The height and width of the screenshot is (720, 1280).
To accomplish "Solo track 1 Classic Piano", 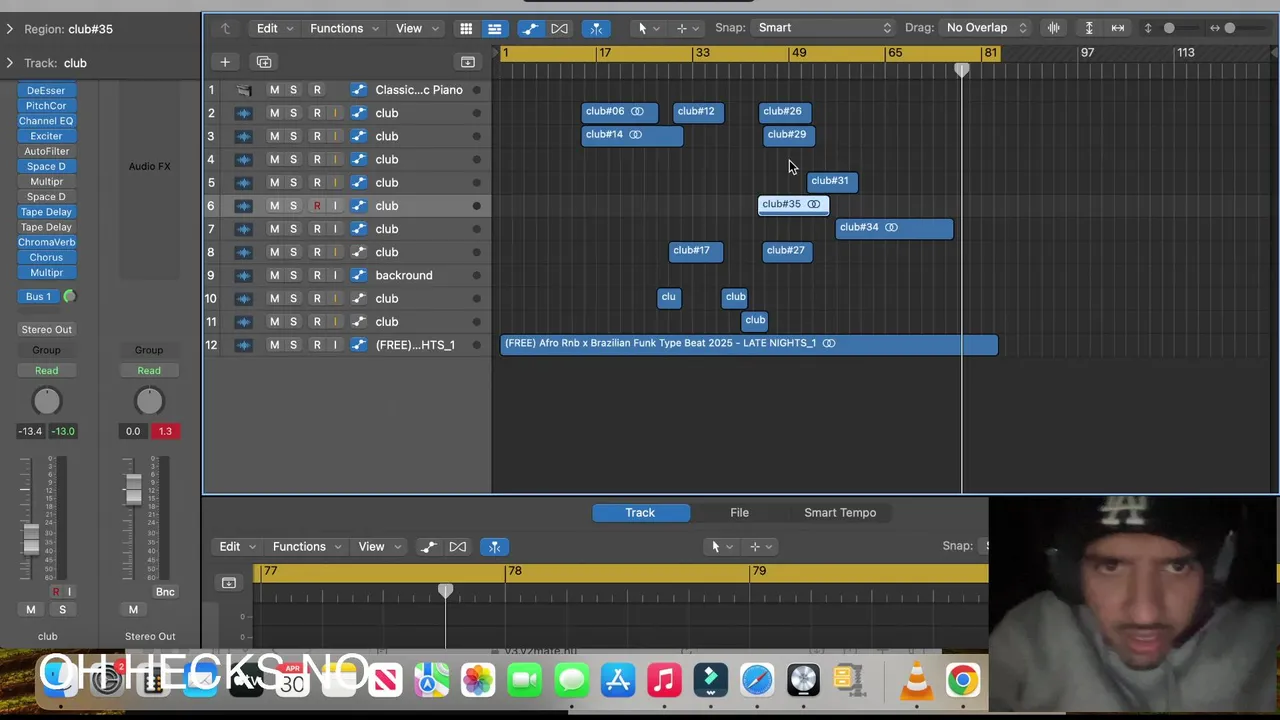I will (x=293, y=90).
